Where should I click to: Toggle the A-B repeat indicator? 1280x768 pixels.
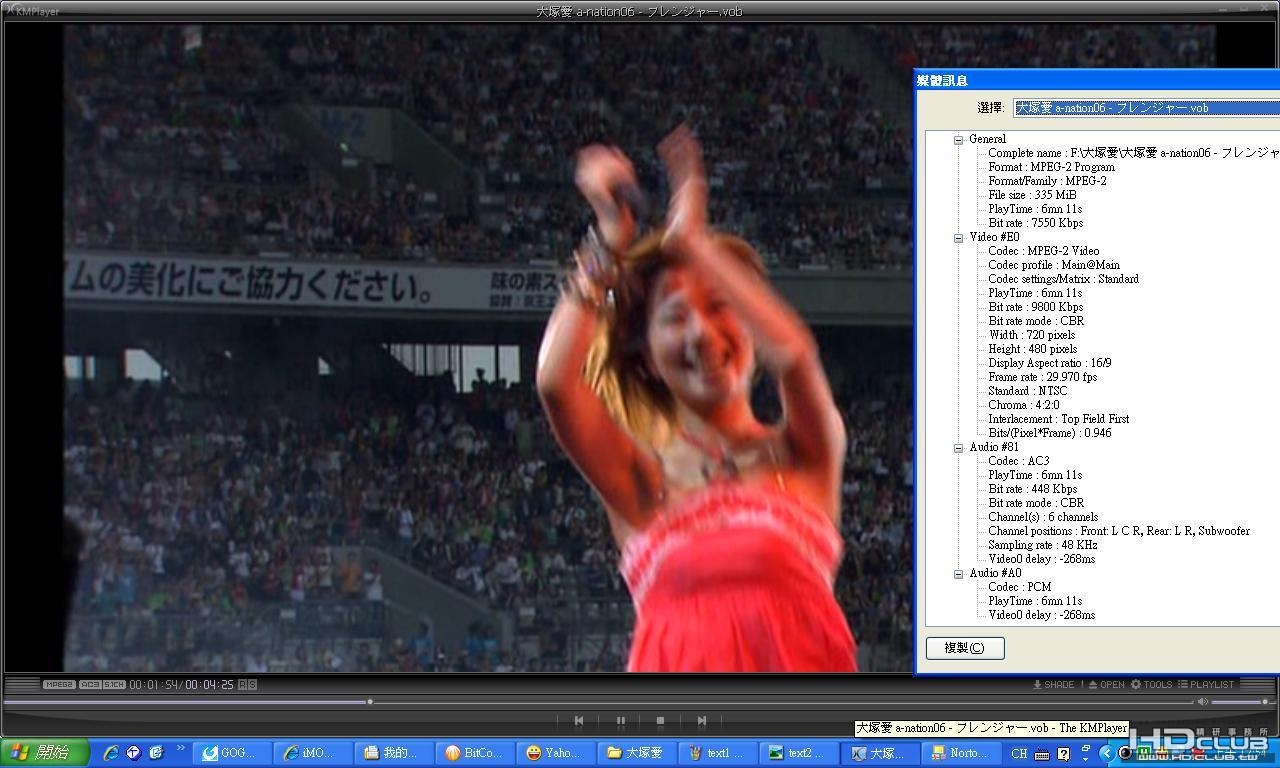[x=247, y=685]
